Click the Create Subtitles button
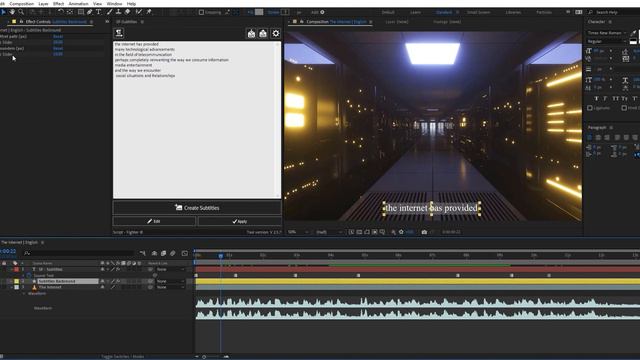This screenshot has height=360, width=640. pyautogui.click(x=197, y=208)
